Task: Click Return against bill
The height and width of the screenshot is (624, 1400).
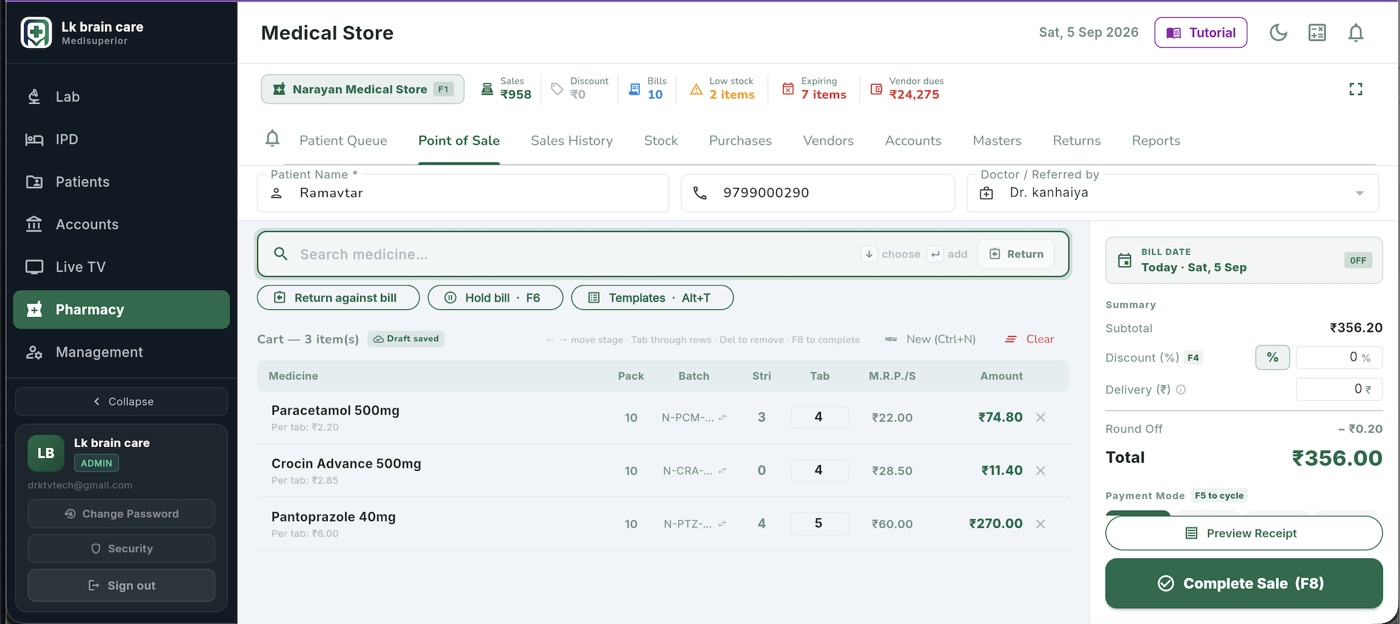Action: (338, 297)
